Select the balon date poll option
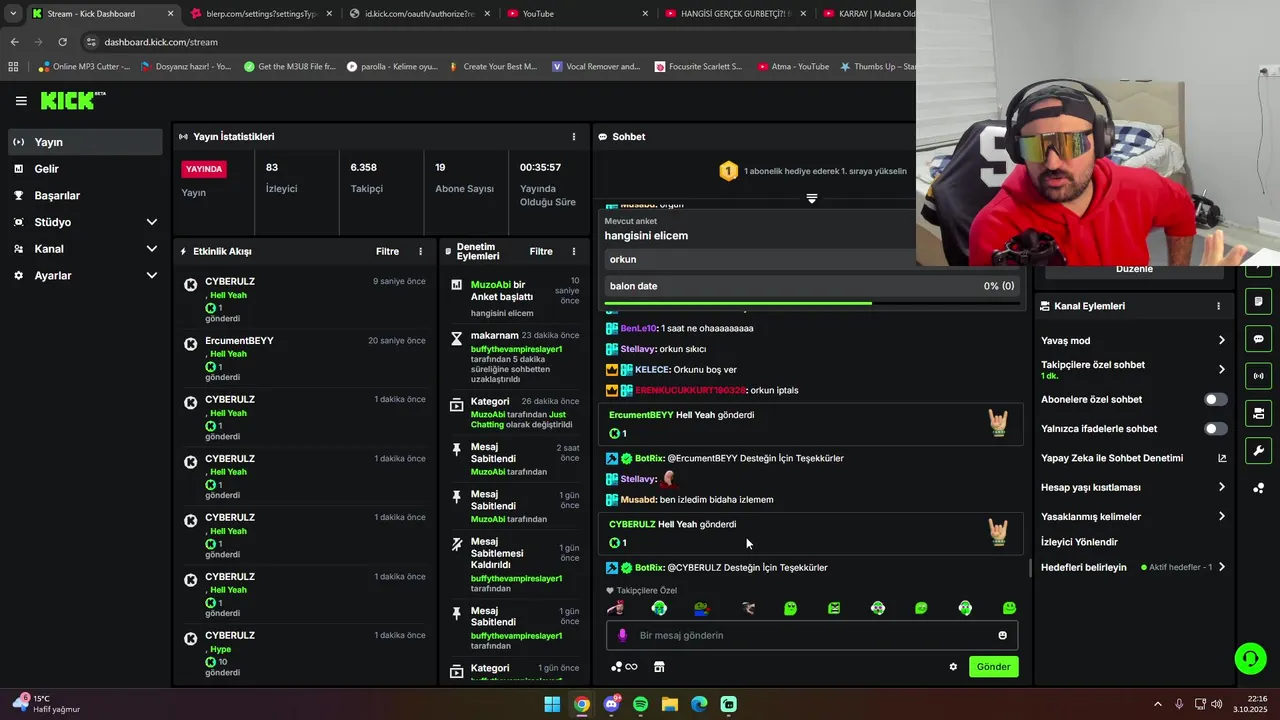 coord(812,286)
